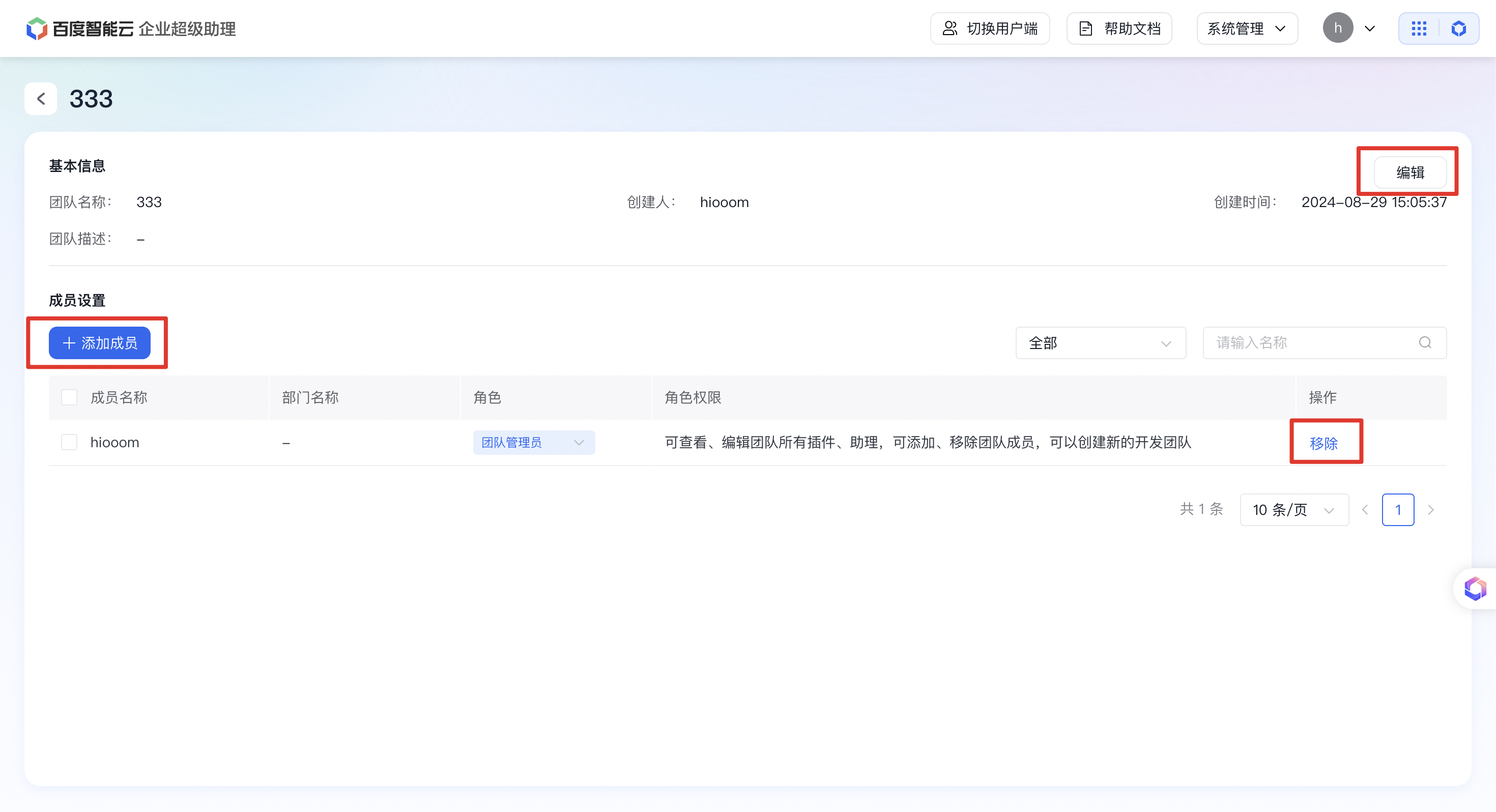Open the 全部 role filter dropdown

[x=1101, y=343]
